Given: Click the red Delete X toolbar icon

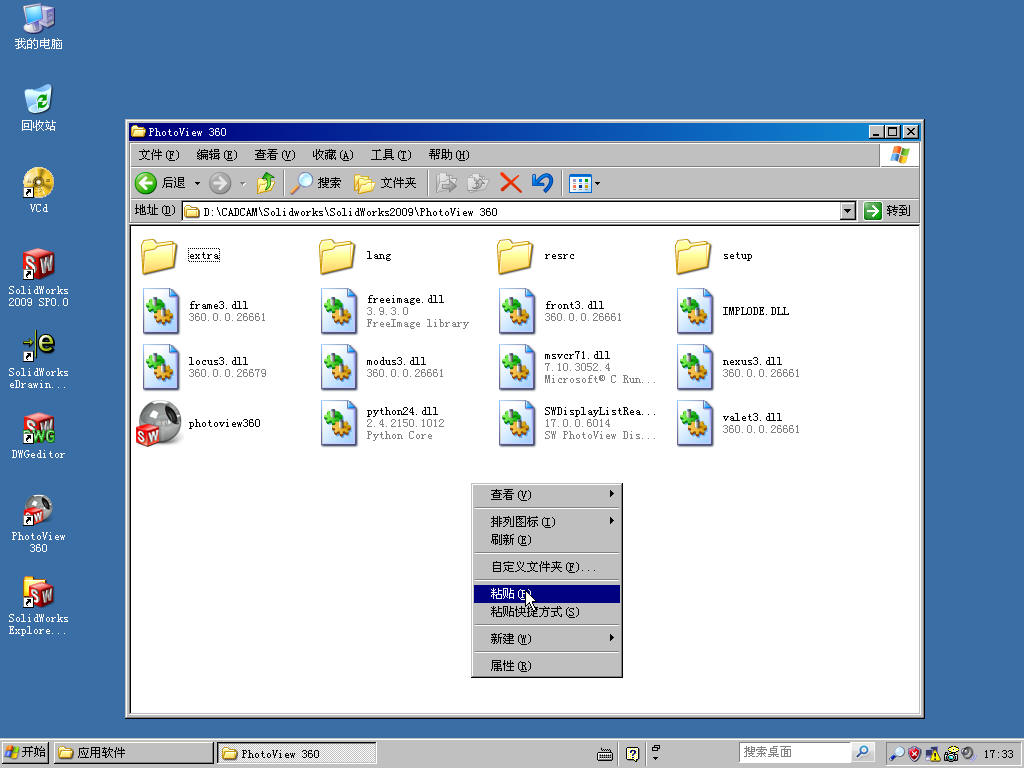Looking at the screenshot, I should (x=510, y=183).
